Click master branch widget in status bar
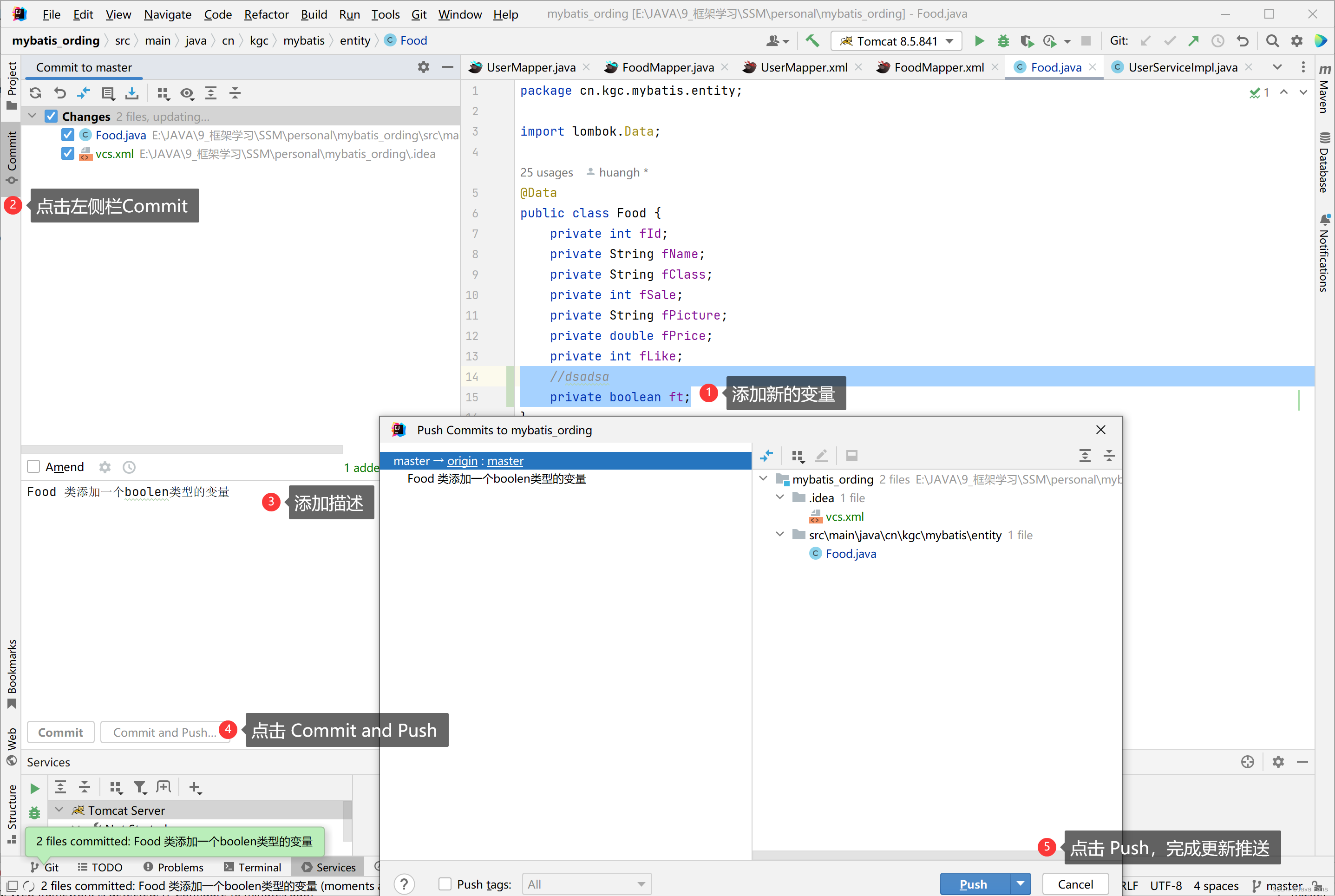The width and height of the screenshot is (1335, 896). pyautogui.click(x=1277, y=885)
